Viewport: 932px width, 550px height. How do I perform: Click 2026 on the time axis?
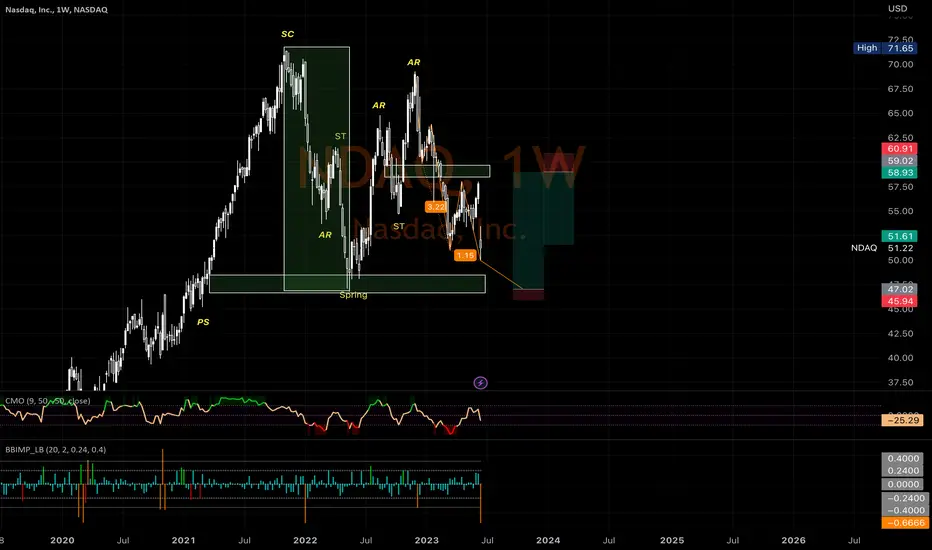tap(794, 540)
